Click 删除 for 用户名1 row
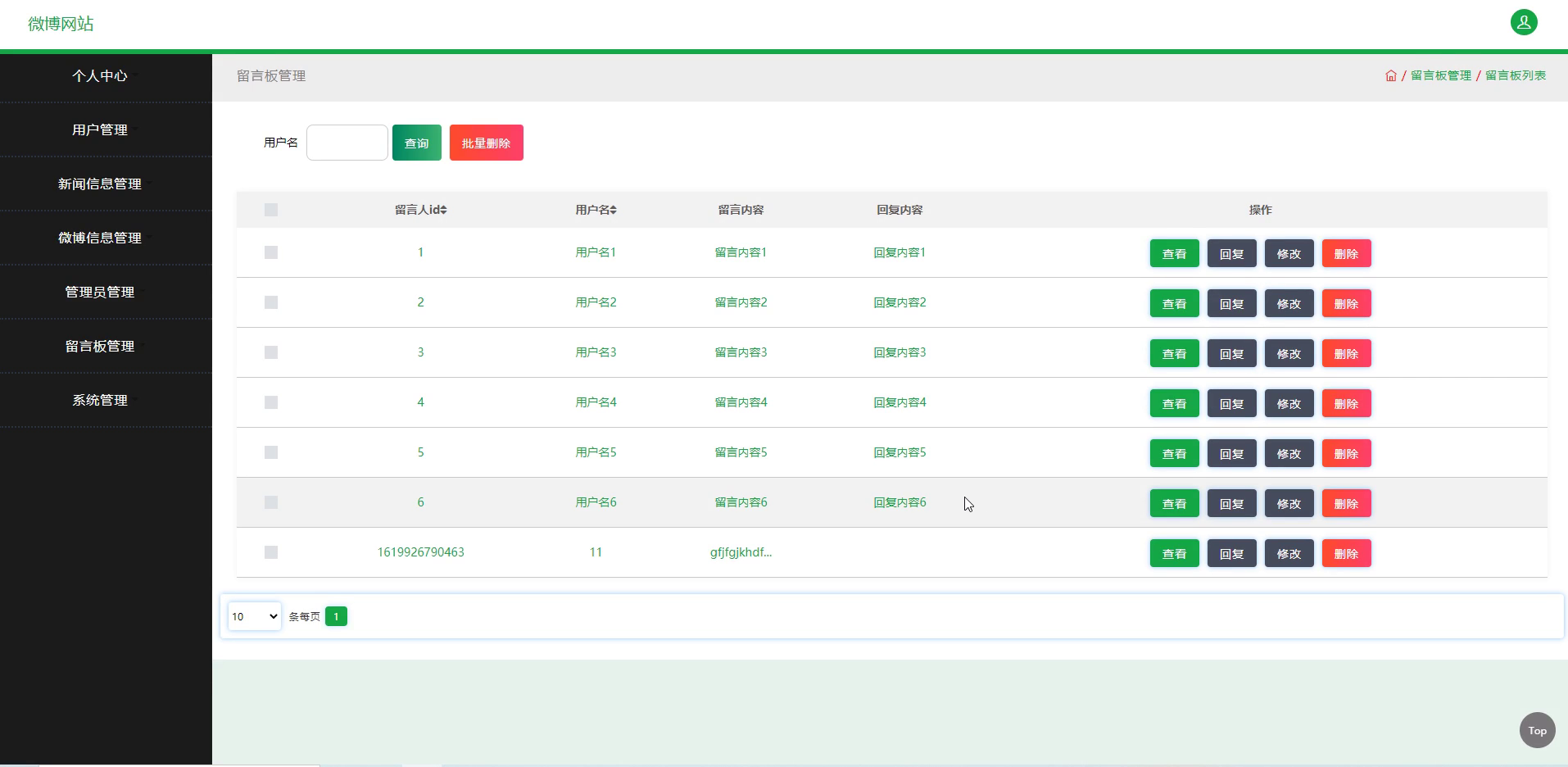This screenshot has width=1568, height=767. pyautogui.click(x=1347, y=253)
